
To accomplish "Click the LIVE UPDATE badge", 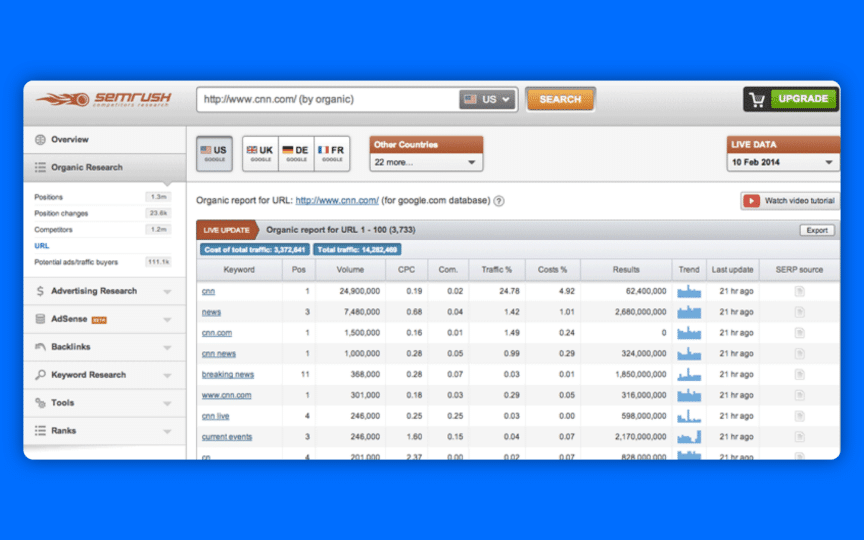I will pos(226,230).
